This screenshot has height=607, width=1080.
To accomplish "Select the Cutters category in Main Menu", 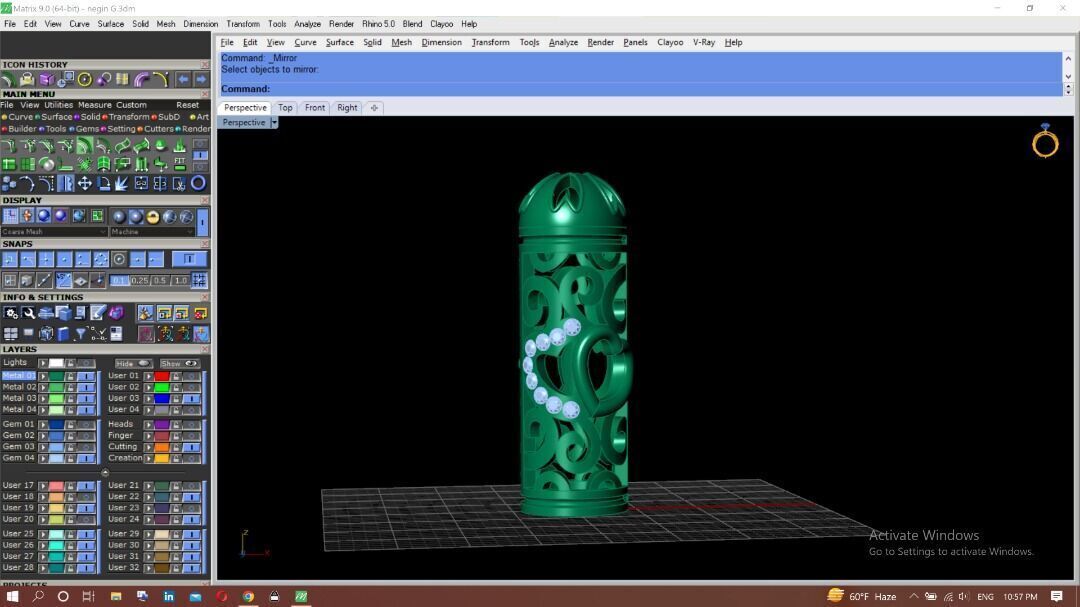I will tap(158, 129).
